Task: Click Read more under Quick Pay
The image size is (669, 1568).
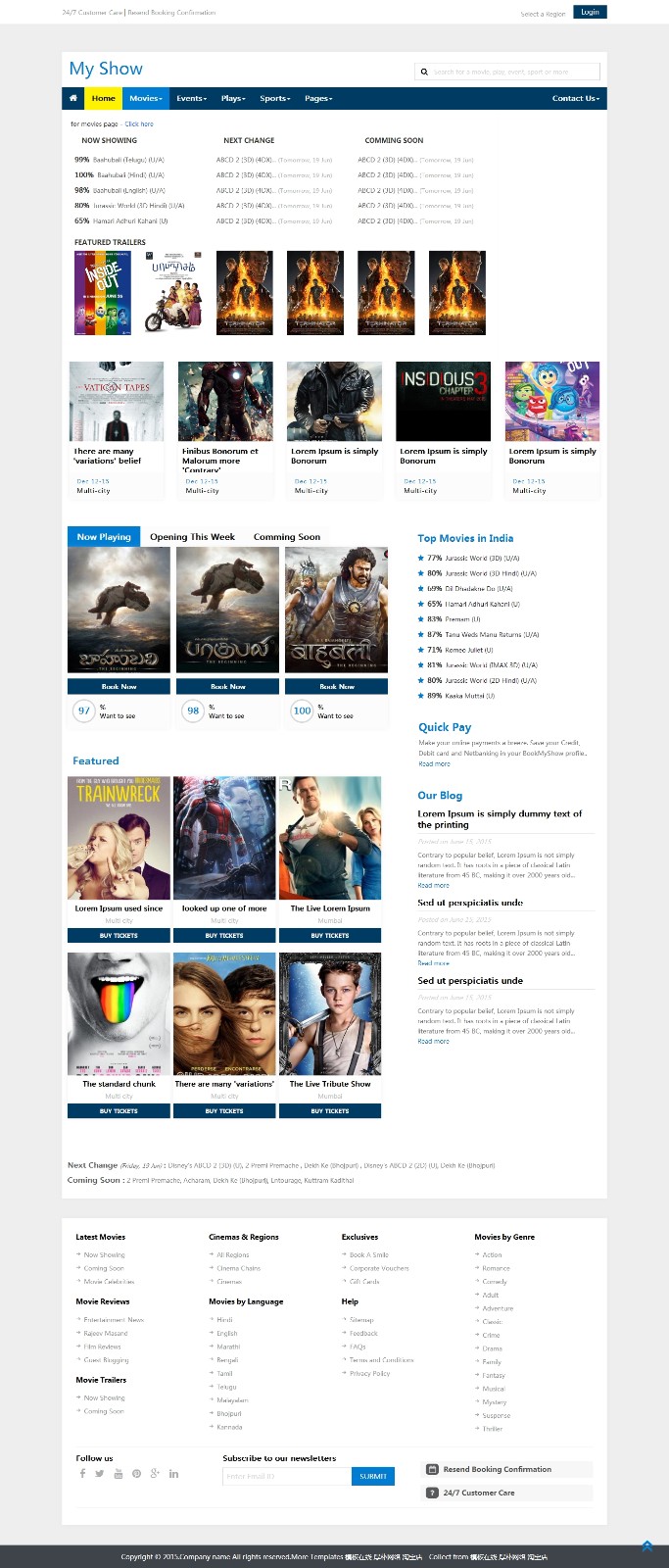Action: pos(434,763)
